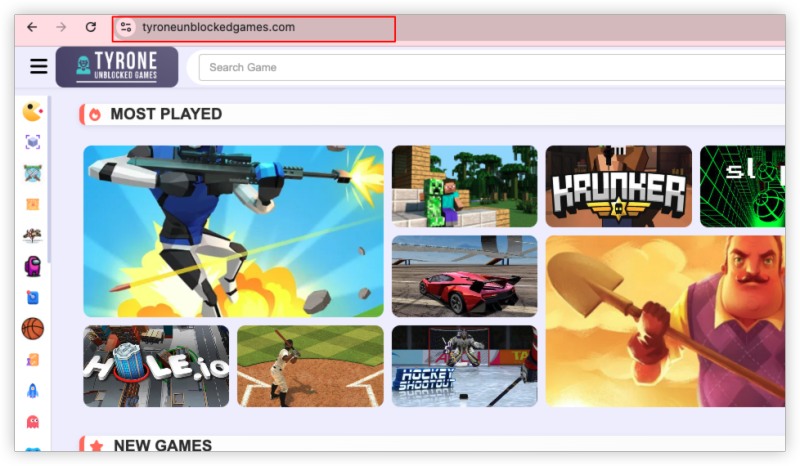Open the red sports car racing thumbnail
The image size is (800, 466).
click(464, 276)
